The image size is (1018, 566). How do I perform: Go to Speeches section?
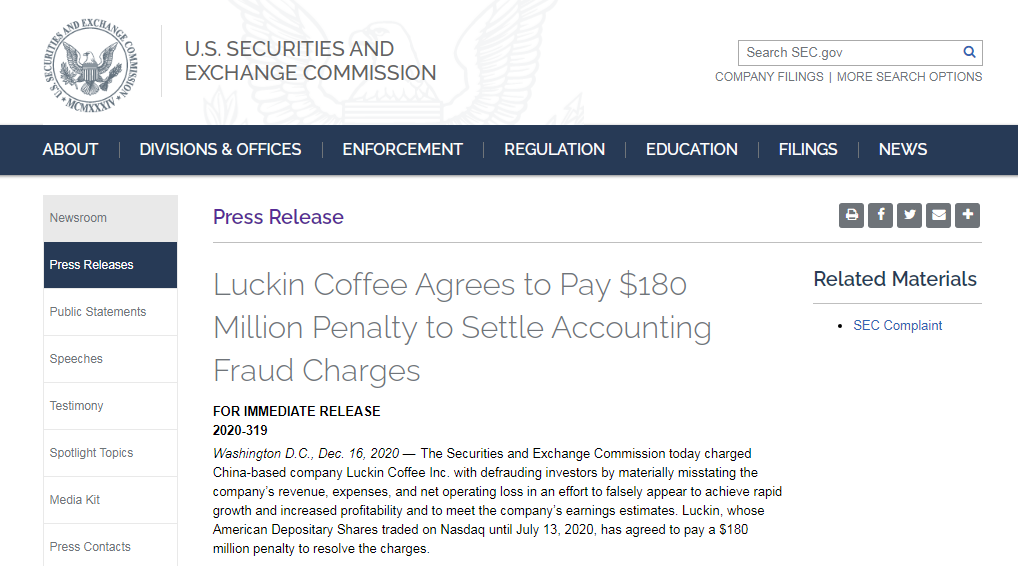tap(76, 359)
